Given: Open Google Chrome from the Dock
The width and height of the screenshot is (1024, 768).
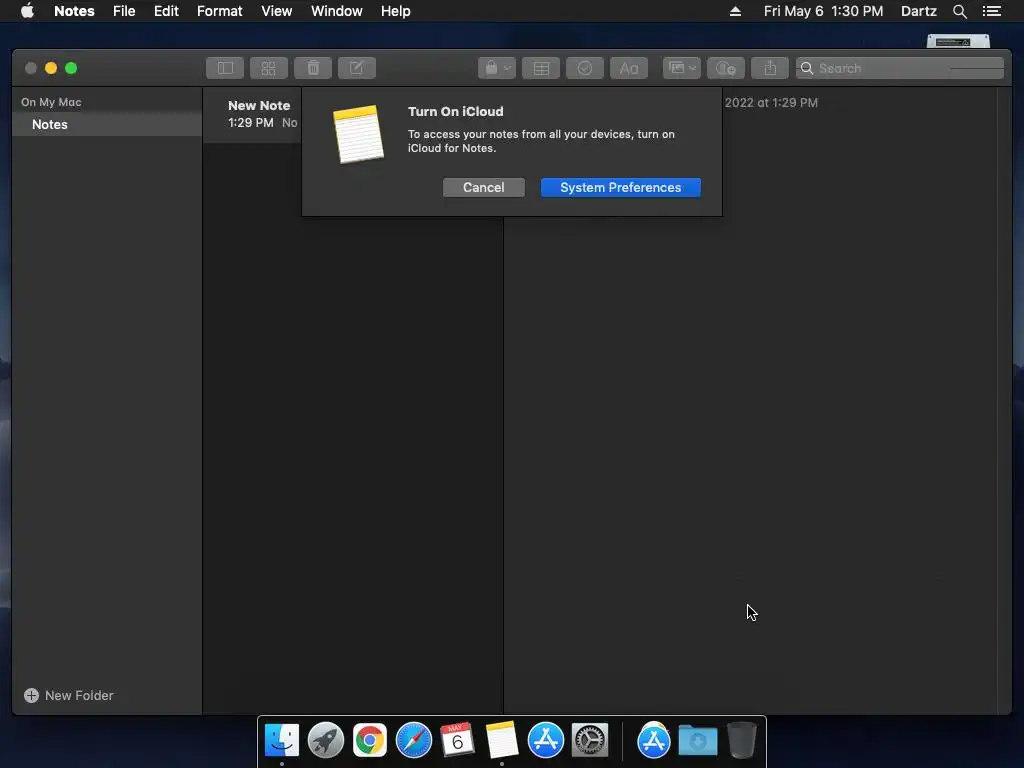Looking at the screenshot, I should [x=370, y=740].
